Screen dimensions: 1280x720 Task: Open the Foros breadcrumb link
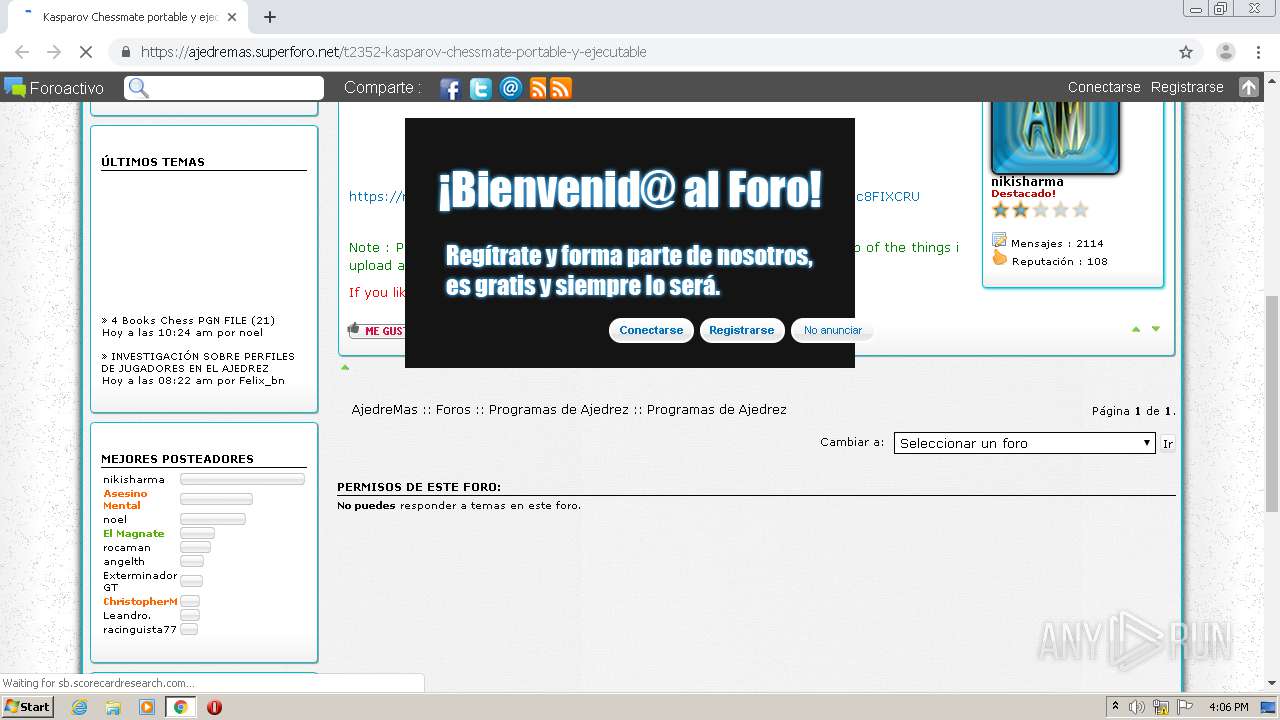(453, 409)
